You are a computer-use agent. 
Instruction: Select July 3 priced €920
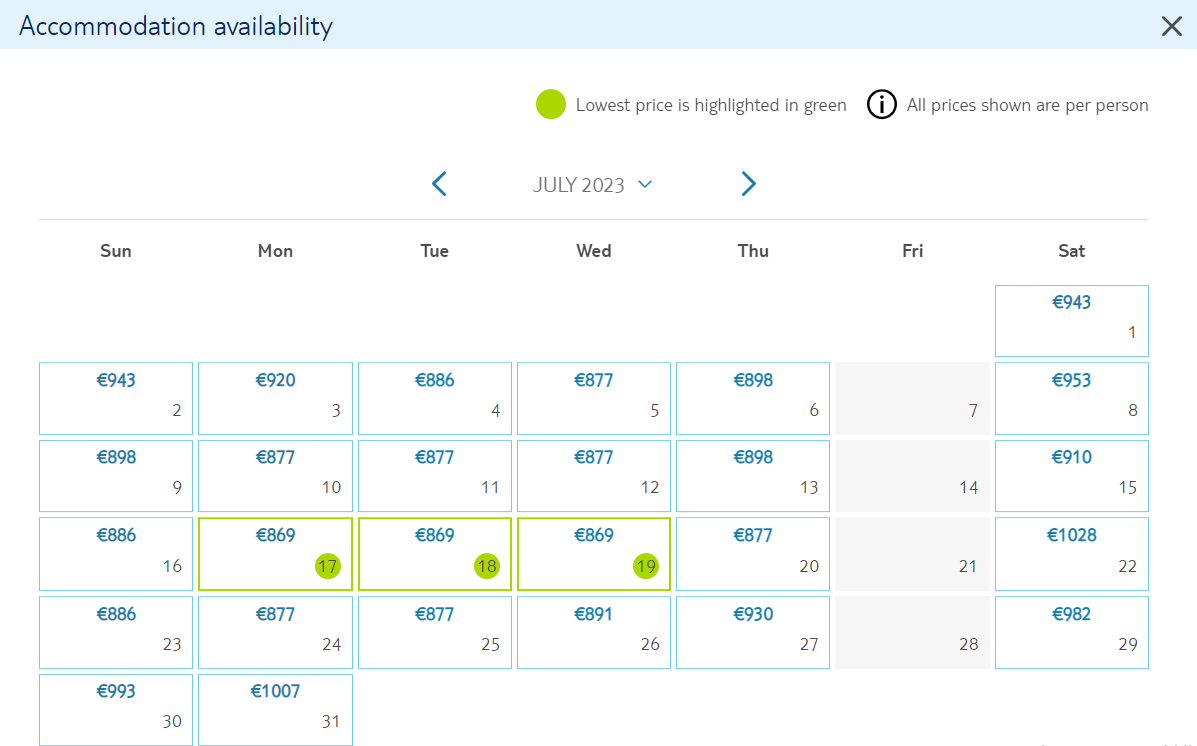pos(276,399)
